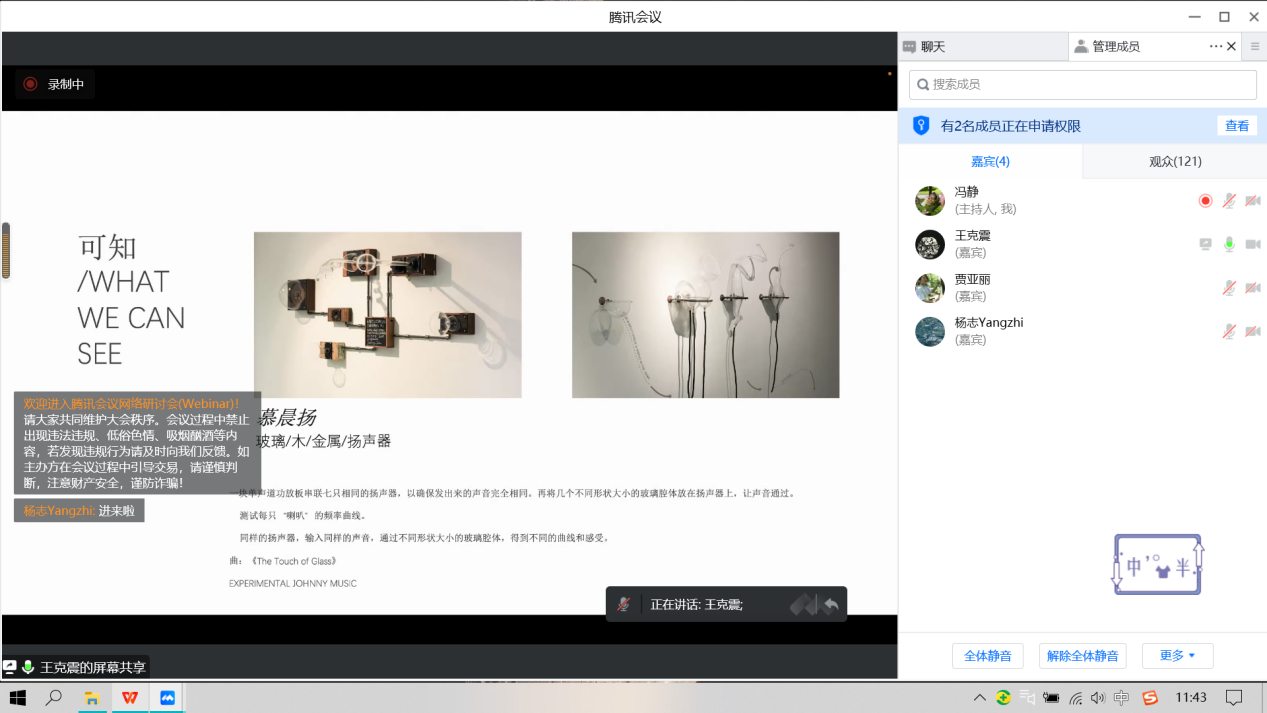Open the WPS Office taskbar icon
This screenshot has width=1267, height=713.
(129, 697)
